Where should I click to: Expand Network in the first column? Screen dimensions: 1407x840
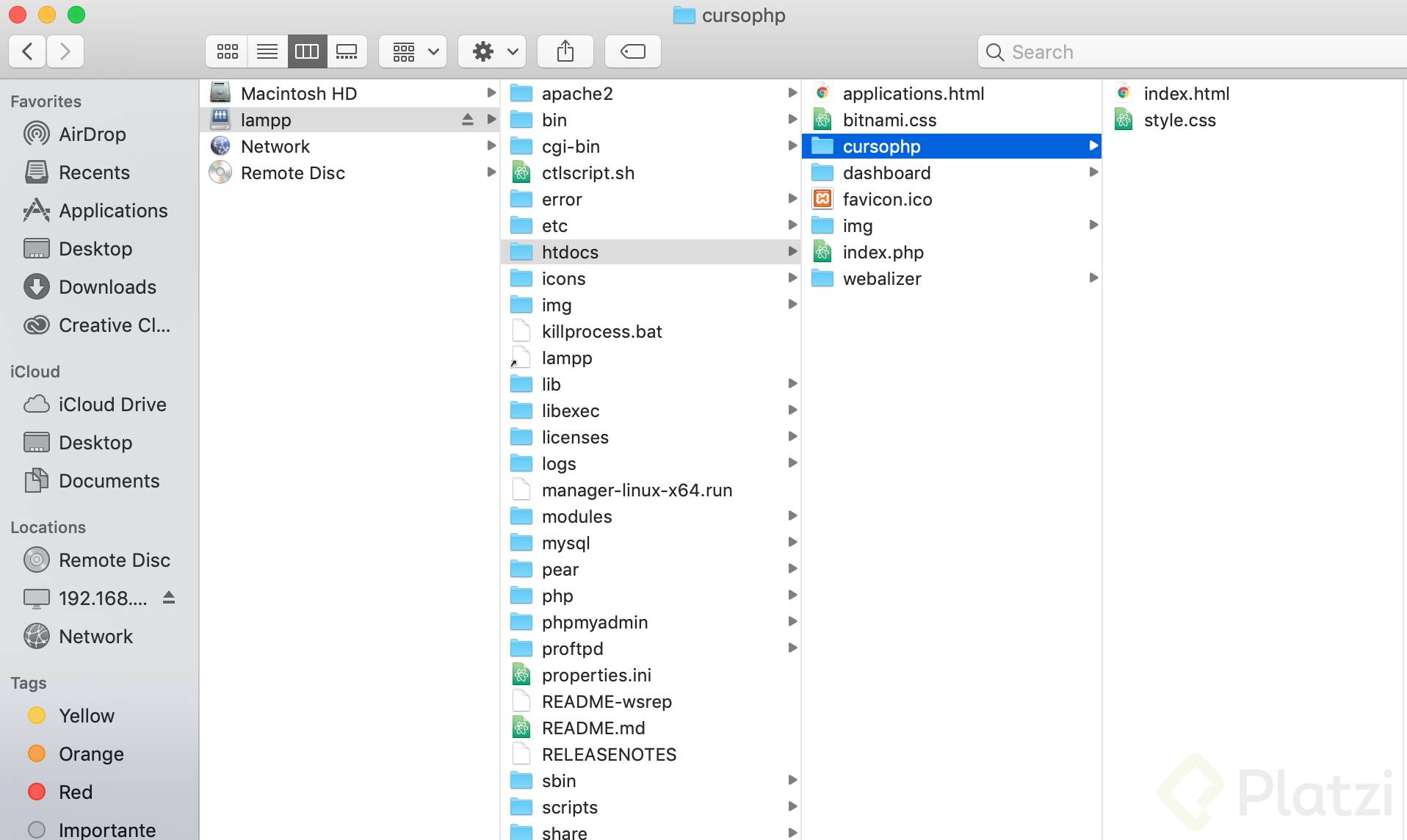pyautogui.click(x=491, y=146)
